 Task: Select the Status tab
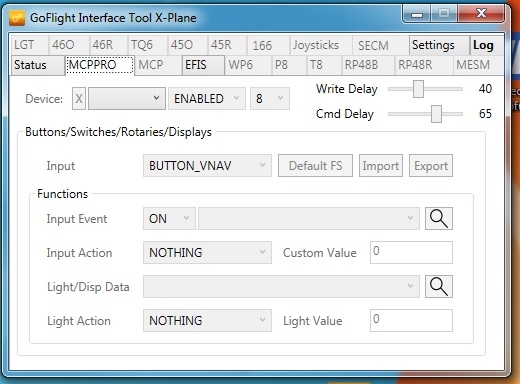coord(37,65)
